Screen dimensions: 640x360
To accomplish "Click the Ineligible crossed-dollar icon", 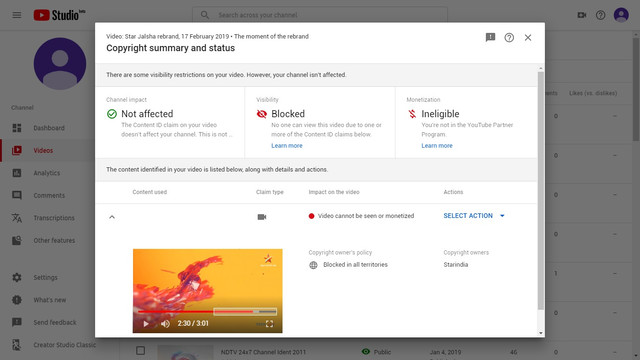I will coord(412,114).
